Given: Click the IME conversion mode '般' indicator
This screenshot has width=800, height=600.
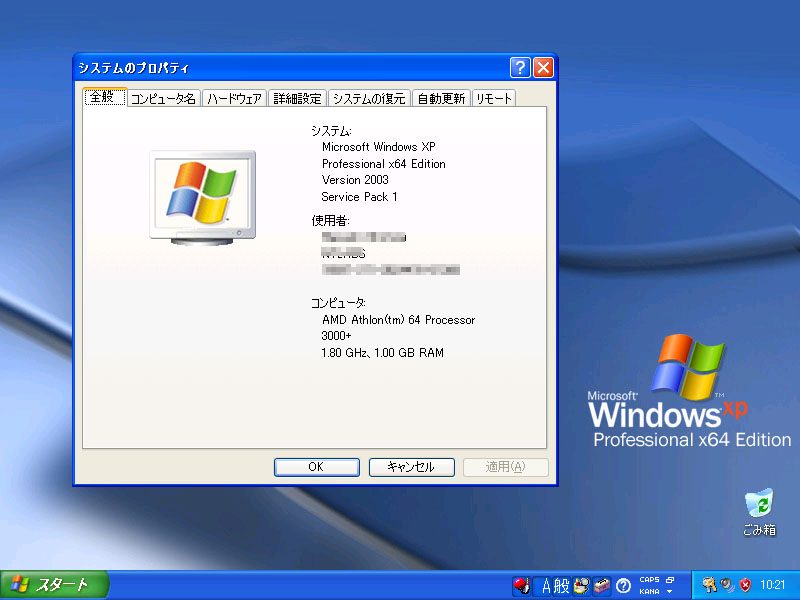Looking at the screenshot, I should pyautogui.click(x=561, y=586).
